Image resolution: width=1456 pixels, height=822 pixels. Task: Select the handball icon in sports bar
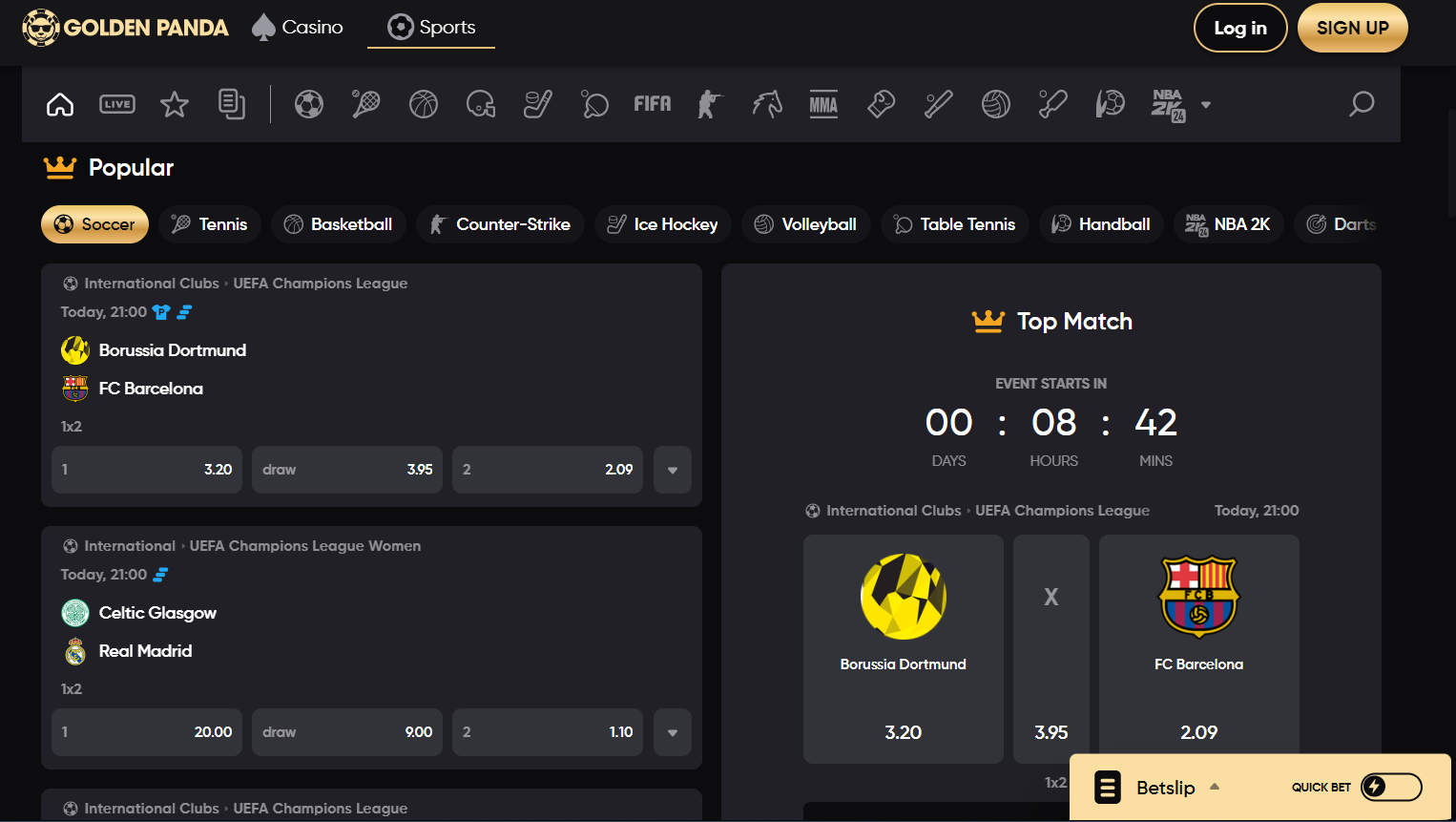(1111, 104)
